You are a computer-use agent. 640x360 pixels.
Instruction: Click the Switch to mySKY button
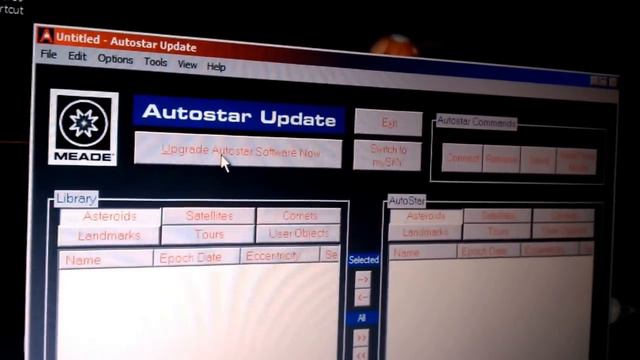[387, 156]
